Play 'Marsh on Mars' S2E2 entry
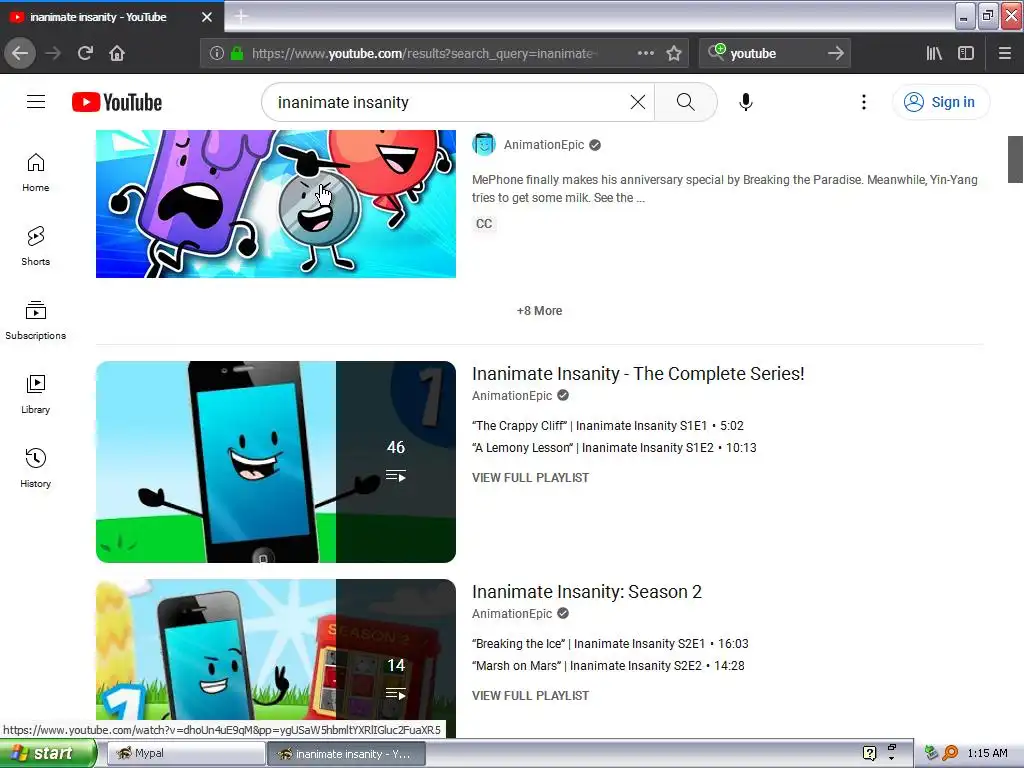1024x768 pixels. [x=608, y=666]
